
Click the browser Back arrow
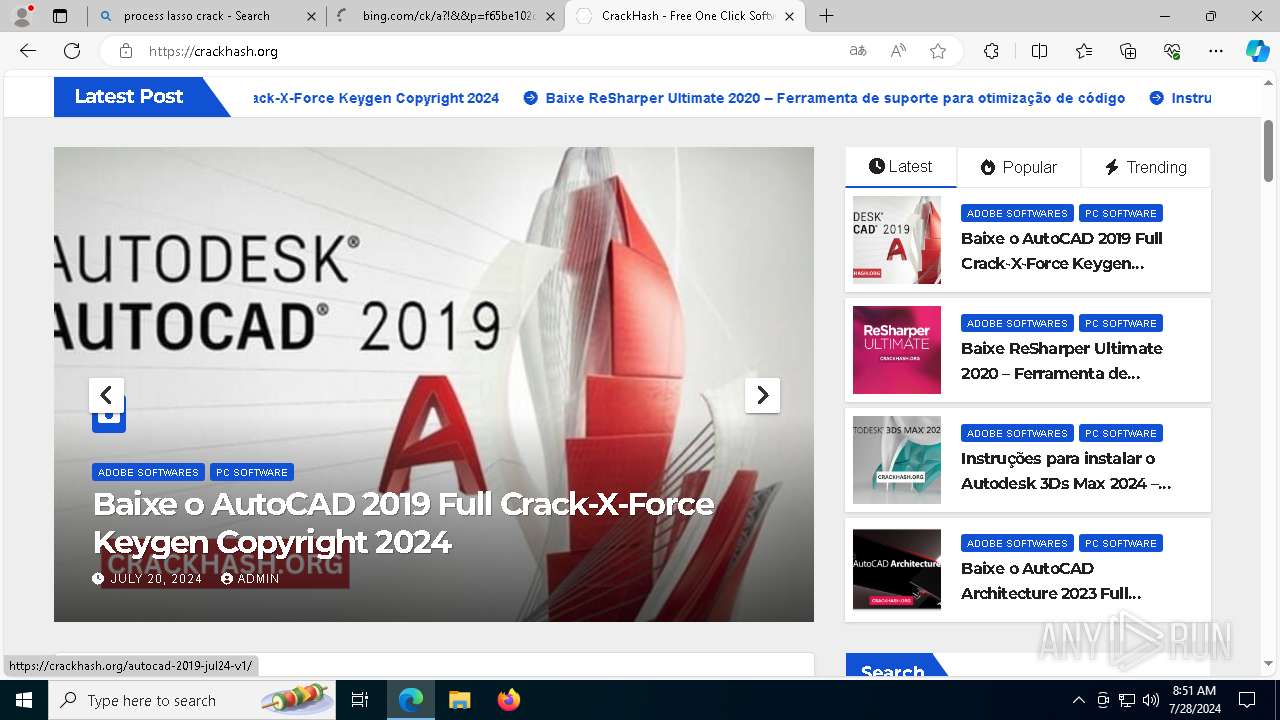point(28,51)
